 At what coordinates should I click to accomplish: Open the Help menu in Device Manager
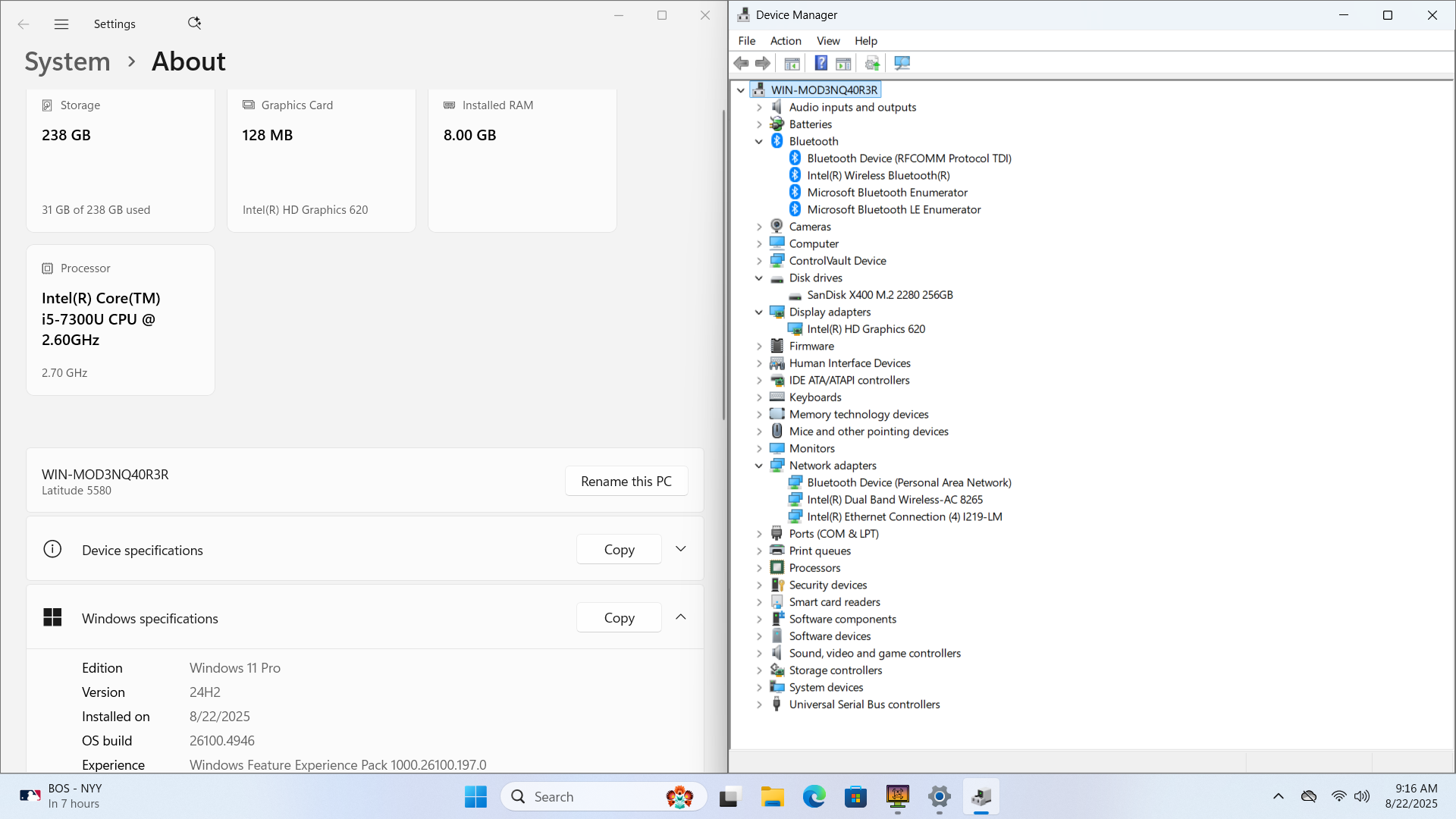(x=865, y=41)
